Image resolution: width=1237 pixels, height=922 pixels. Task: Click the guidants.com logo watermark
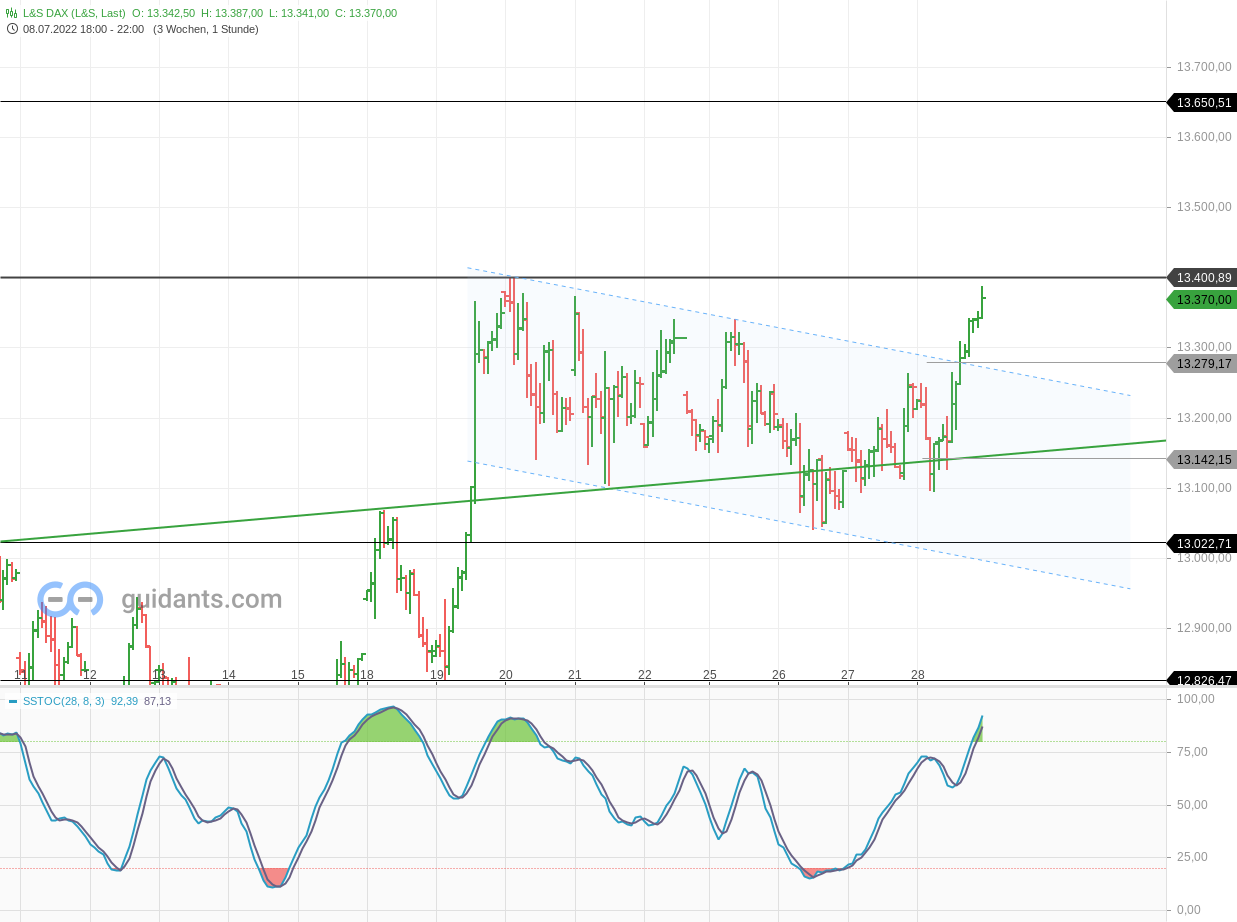(70, 599)
